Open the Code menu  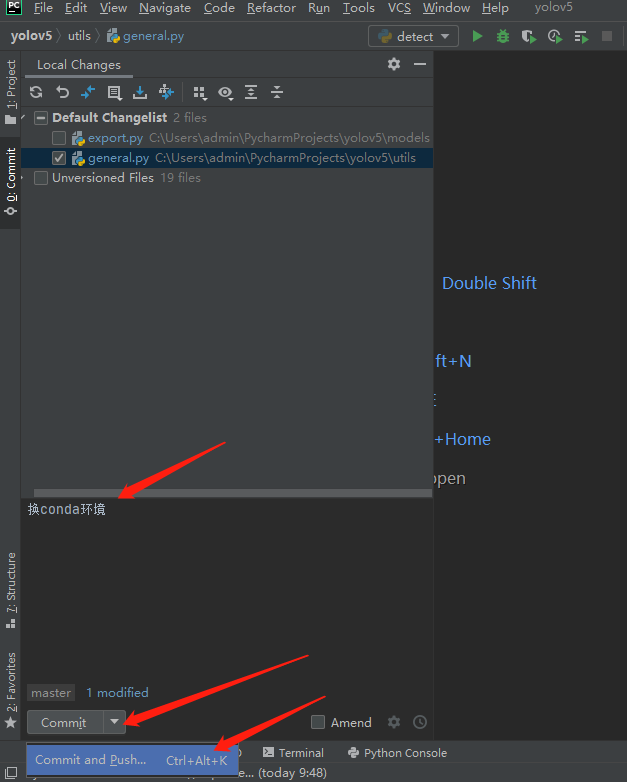219,8
